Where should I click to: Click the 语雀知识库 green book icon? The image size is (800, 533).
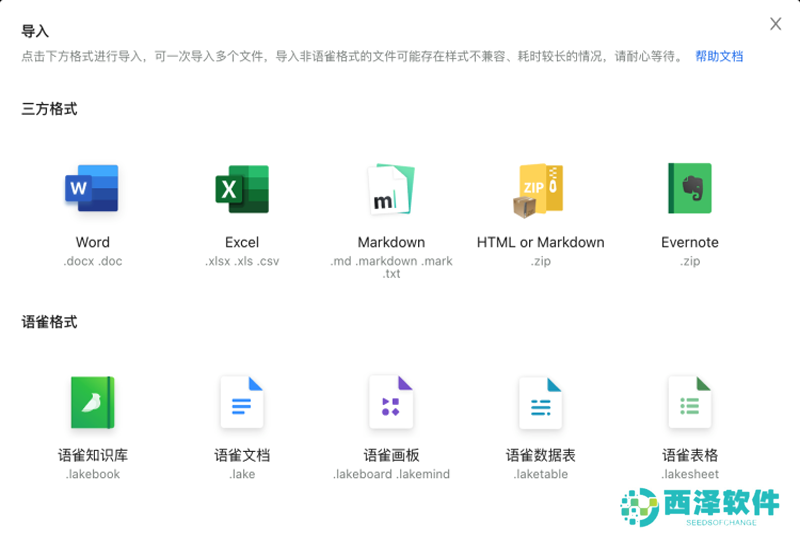92,403
